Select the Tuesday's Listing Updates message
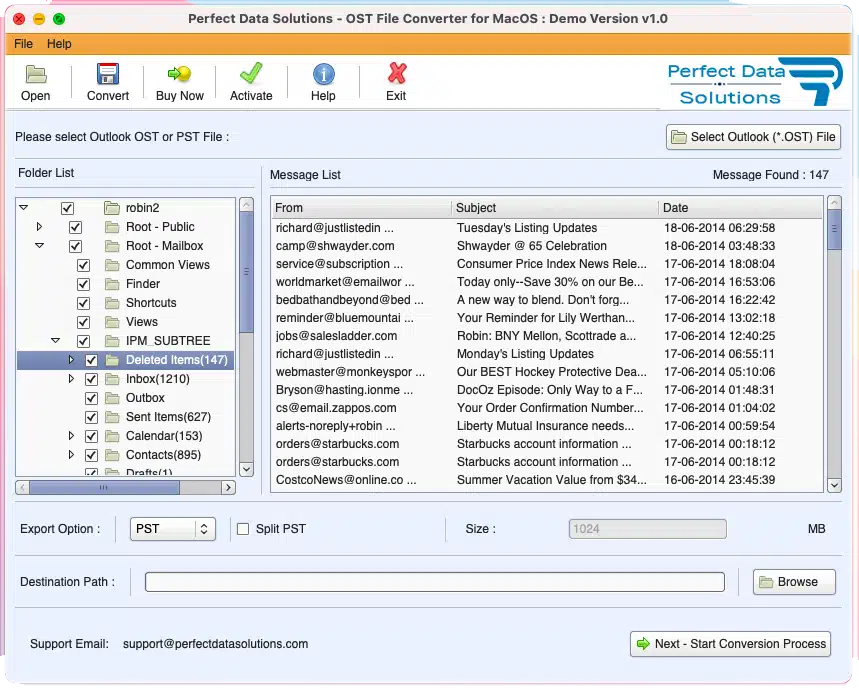Viewport: 859px width, 689px height. [x=547, y=228]
